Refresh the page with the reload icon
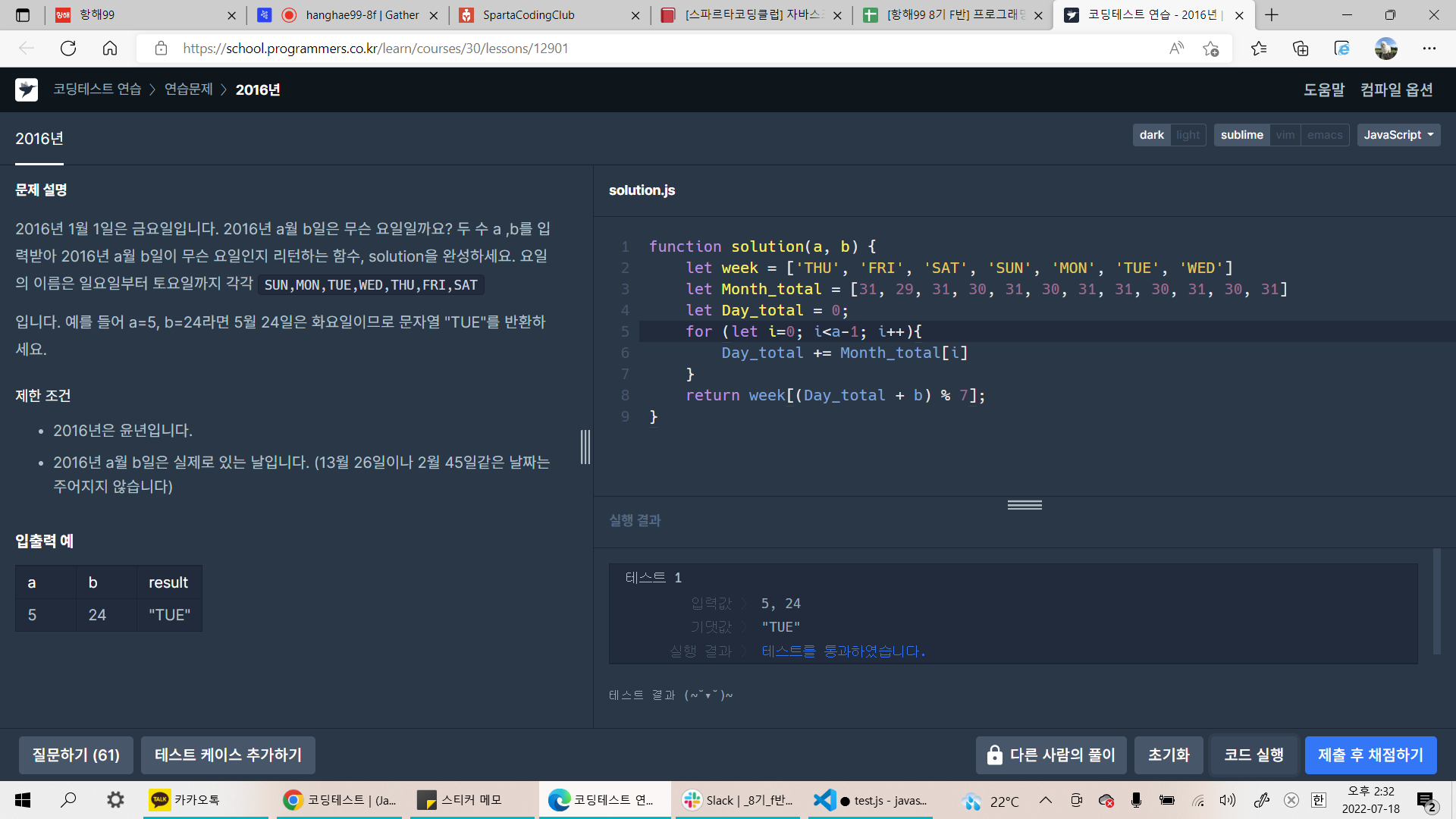The image size is (1456, 819). pos(68,49)
